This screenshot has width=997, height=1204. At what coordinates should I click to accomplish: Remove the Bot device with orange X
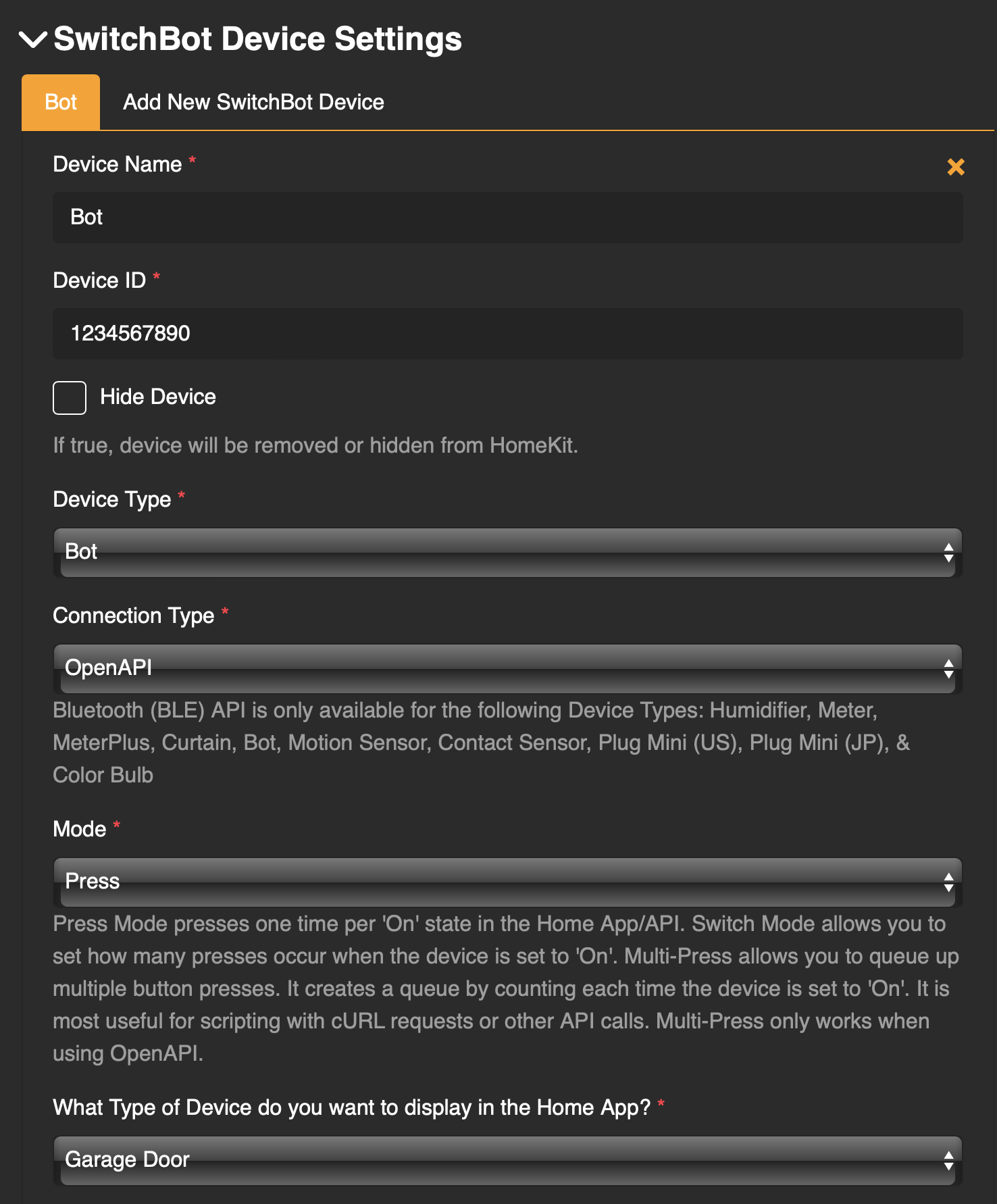point(955,167)
